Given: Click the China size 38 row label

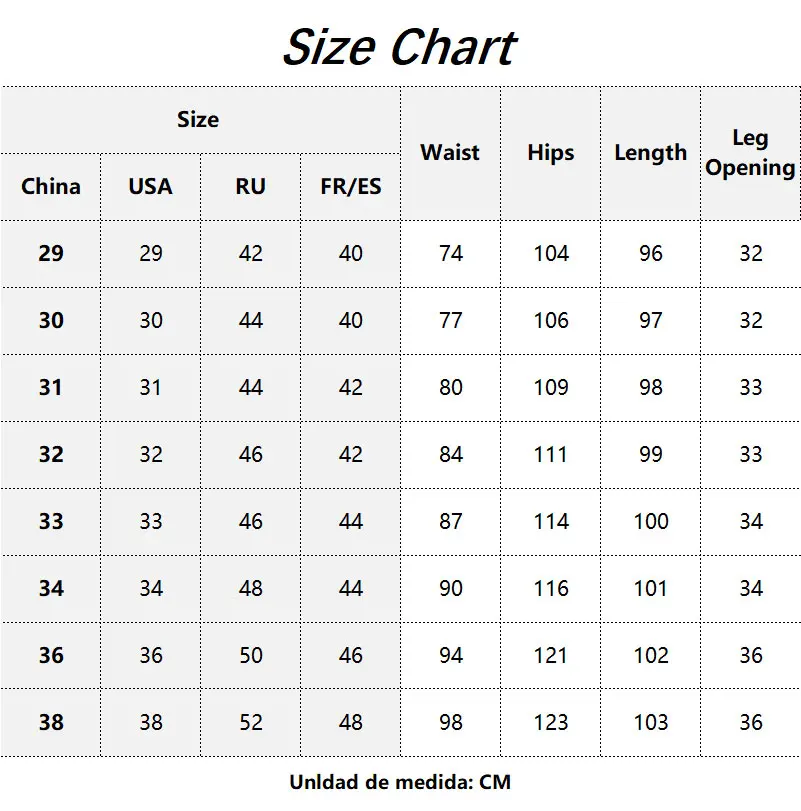Looking at the screenshot, I should 51,722.
